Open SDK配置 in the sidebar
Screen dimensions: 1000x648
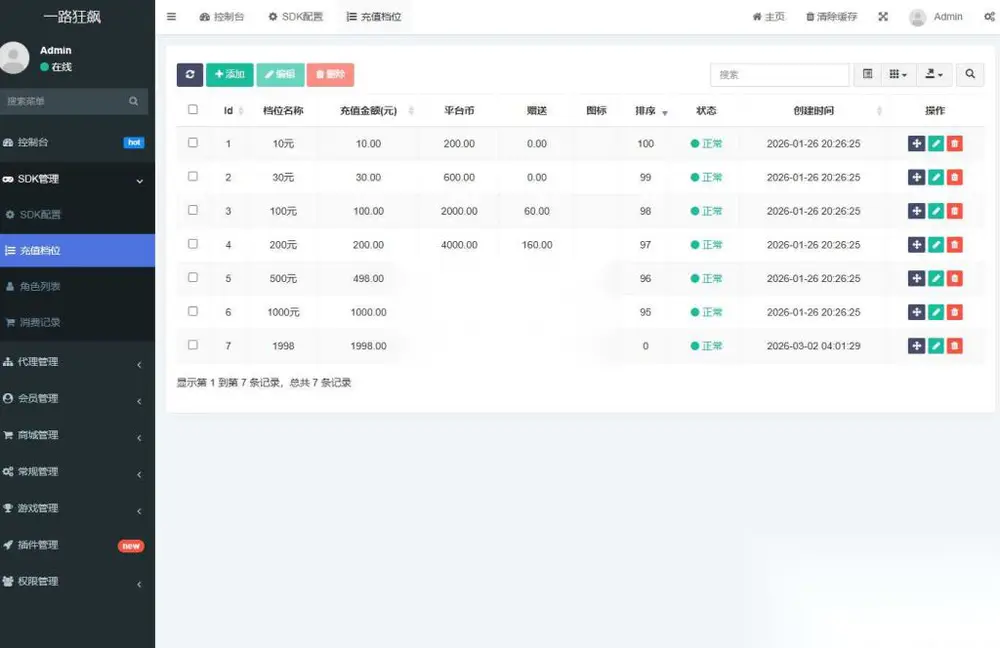pos(77,215)
